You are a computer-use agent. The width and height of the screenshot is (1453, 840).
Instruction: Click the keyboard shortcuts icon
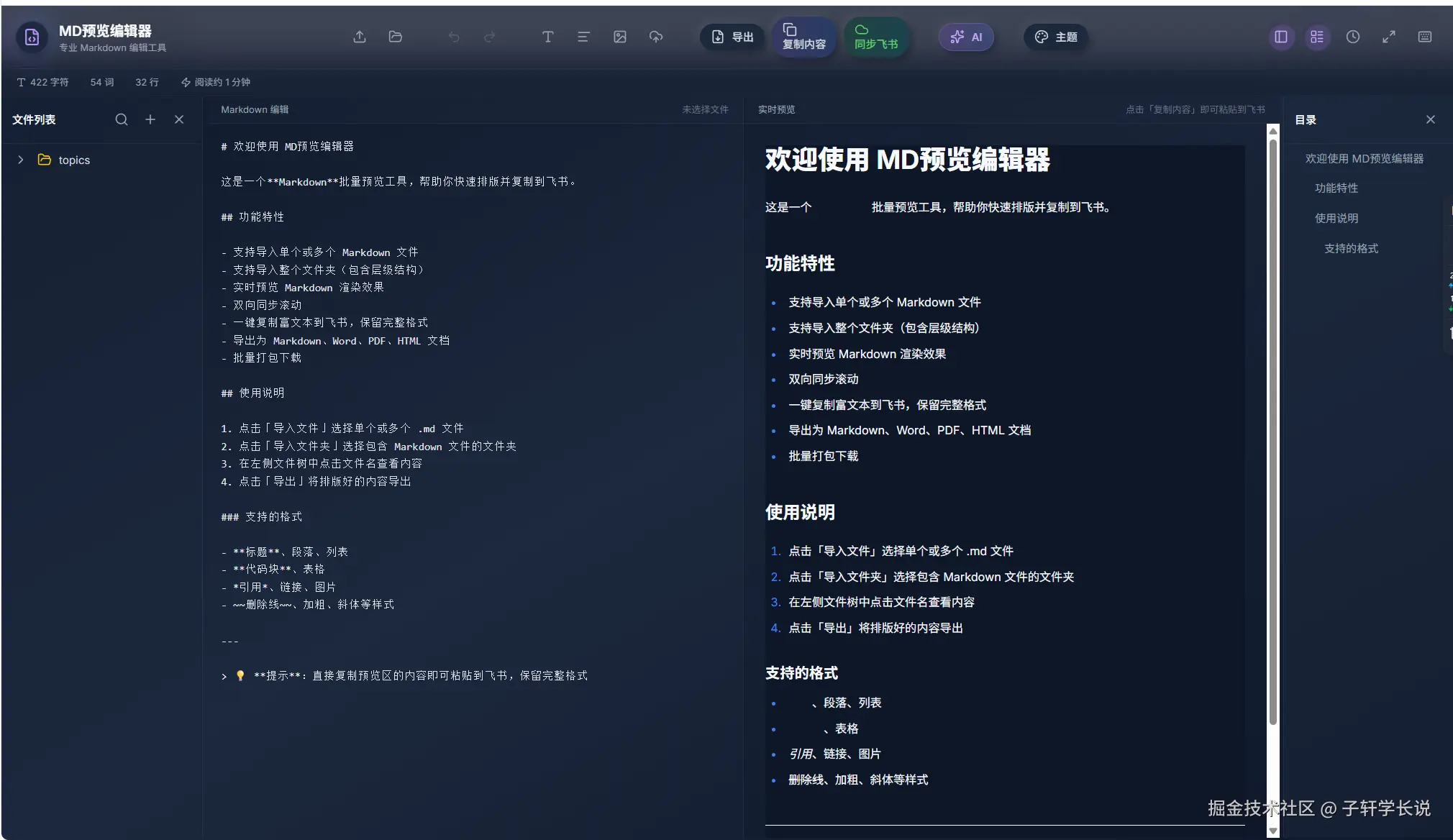[1424, 37]
